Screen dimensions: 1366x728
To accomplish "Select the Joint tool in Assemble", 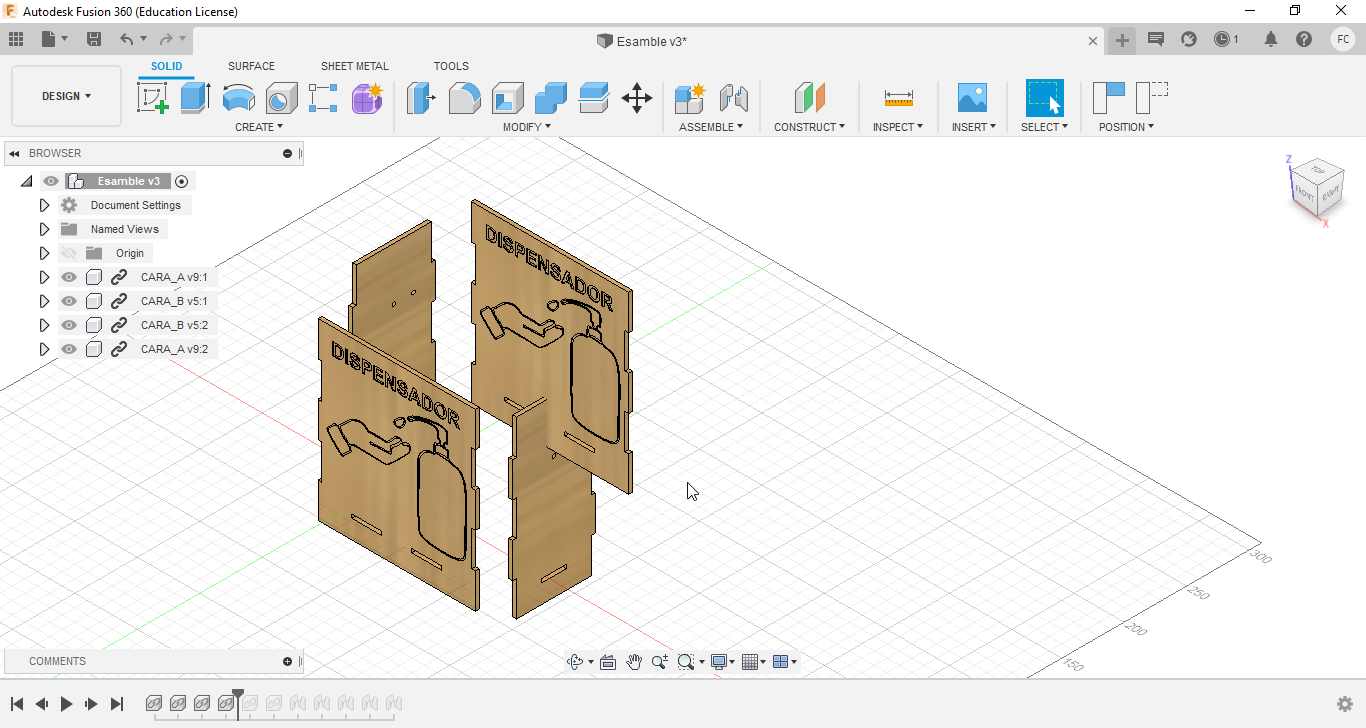I will click(734, 97).
